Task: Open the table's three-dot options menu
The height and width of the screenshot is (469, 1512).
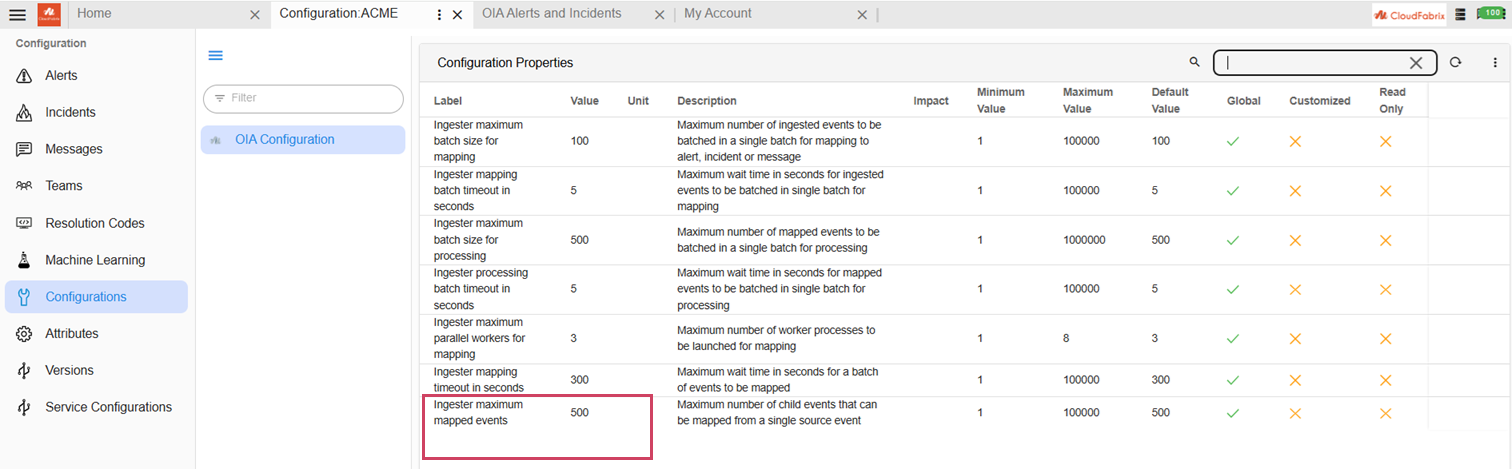Action: click(x=1495, y=62)
